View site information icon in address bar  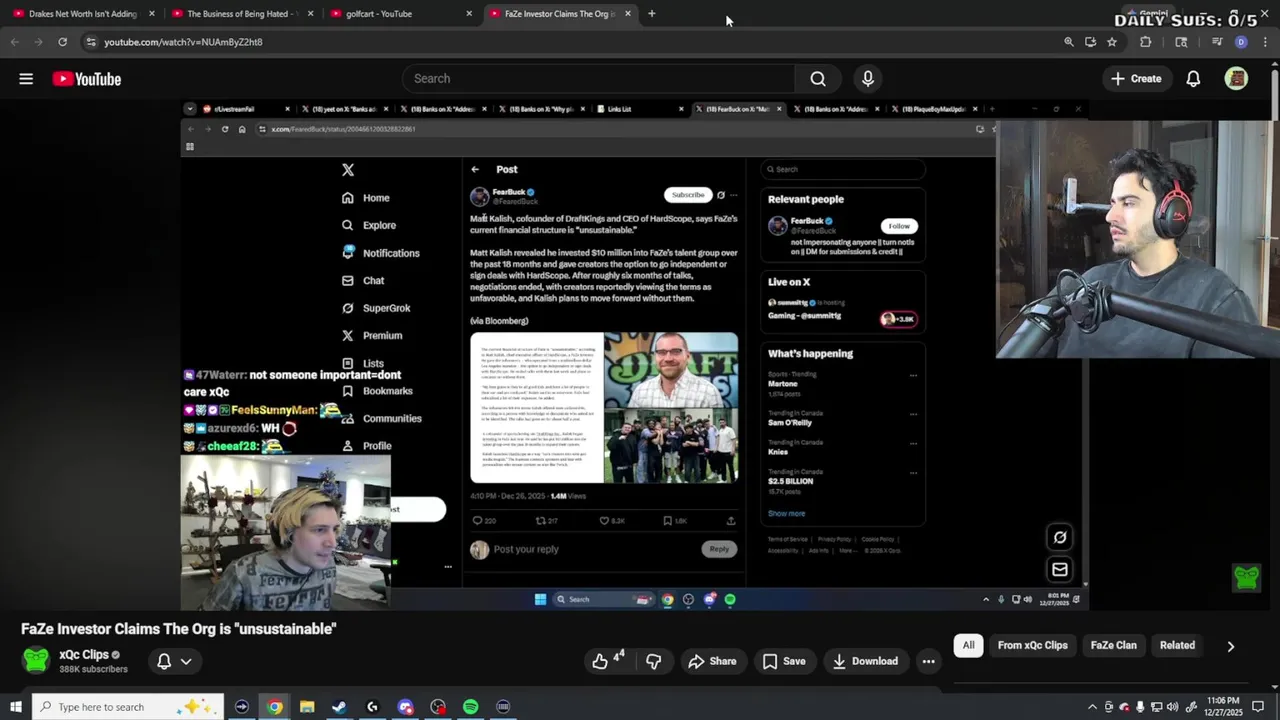91,42
